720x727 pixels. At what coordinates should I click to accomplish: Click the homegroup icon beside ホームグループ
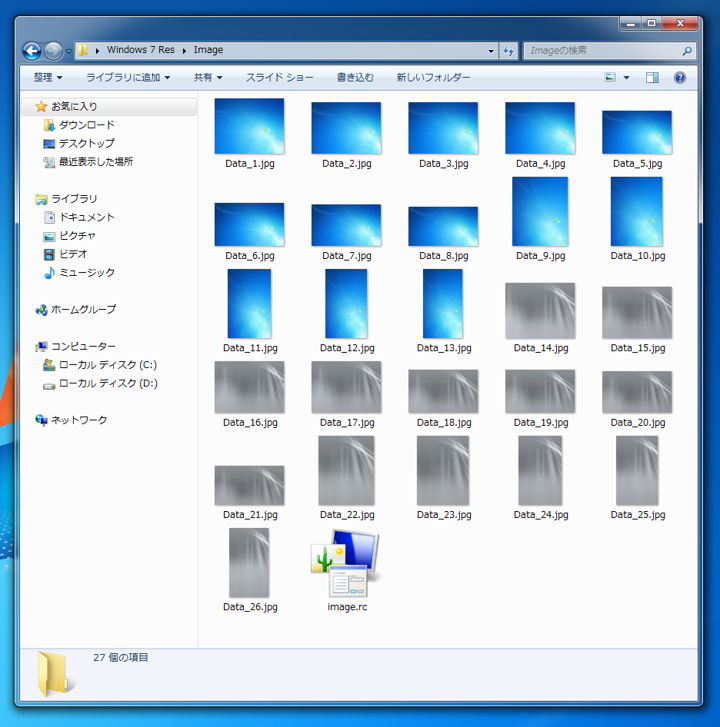pyautogui.click(x=41, y=310)
